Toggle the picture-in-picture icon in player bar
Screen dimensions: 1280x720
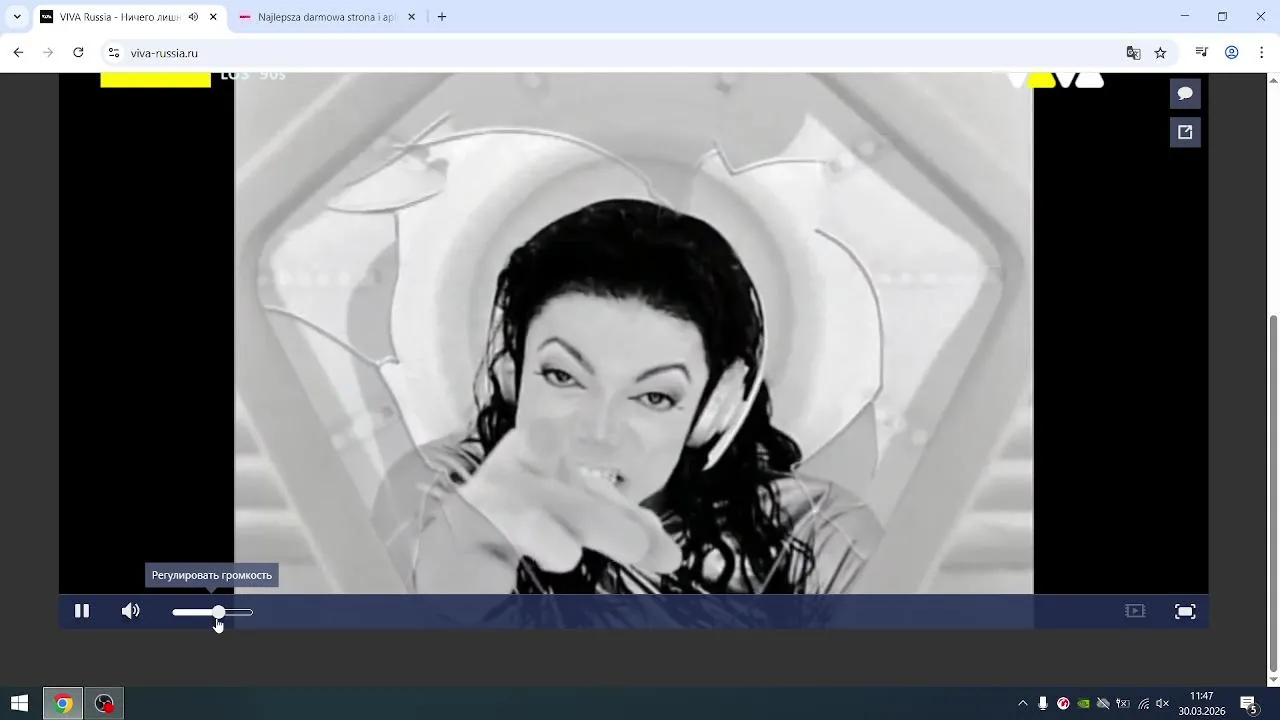tap(1135, 611)
